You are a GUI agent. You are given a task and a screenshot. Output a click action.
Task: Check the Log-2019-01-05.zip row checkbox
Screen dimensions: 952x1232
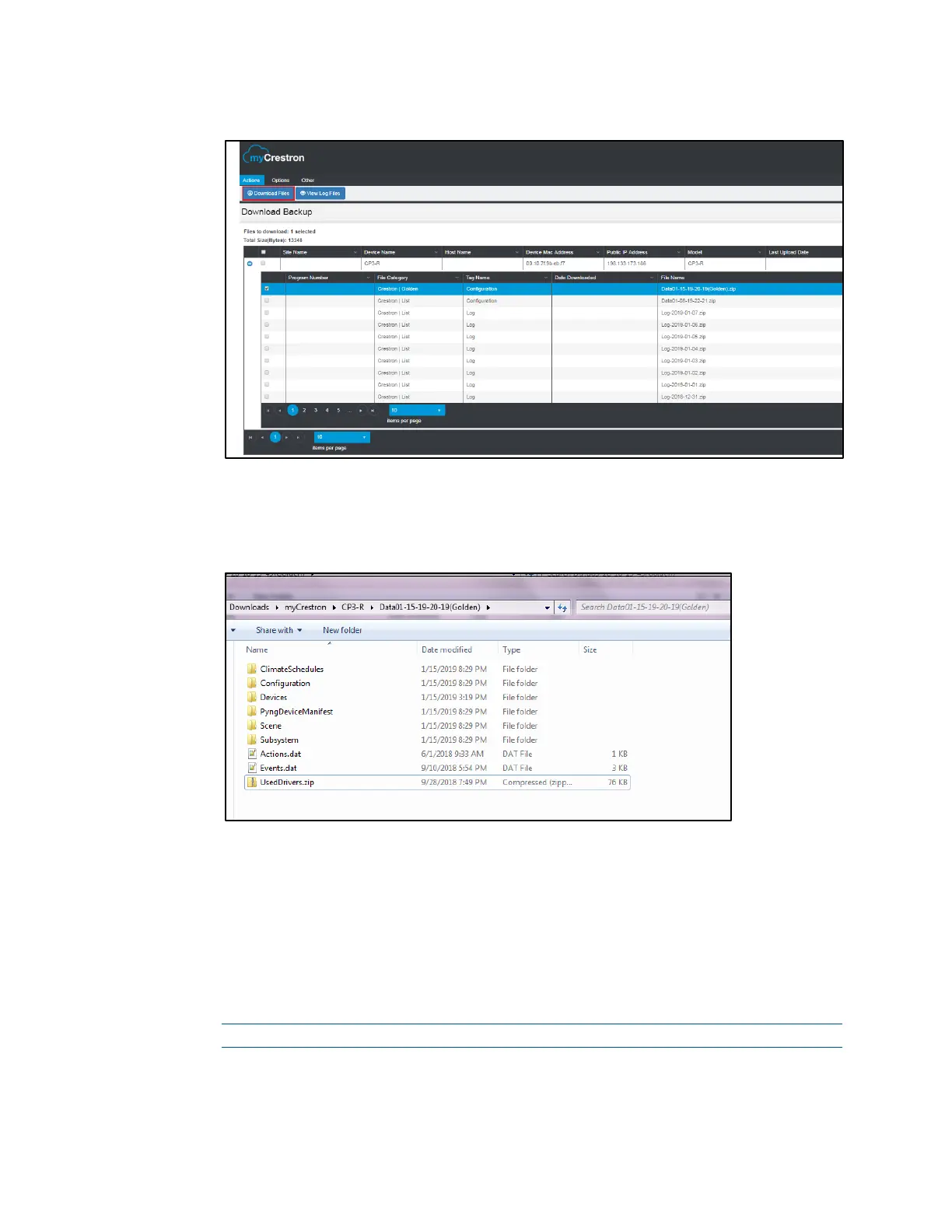point(267,337)
